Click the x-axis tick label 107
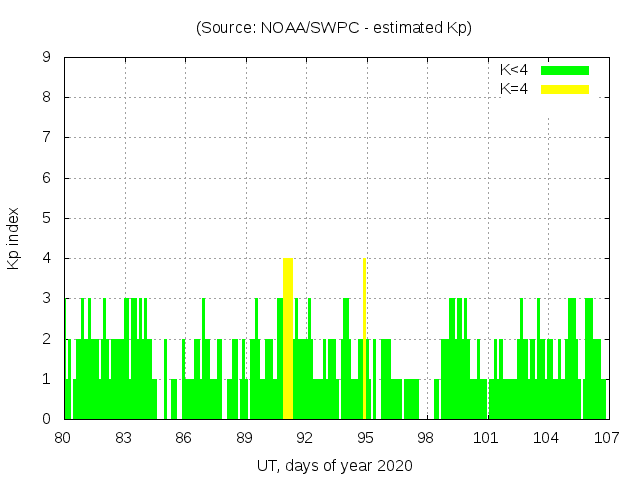This screenshot has width=640, height=480. (x=606, y=437)
